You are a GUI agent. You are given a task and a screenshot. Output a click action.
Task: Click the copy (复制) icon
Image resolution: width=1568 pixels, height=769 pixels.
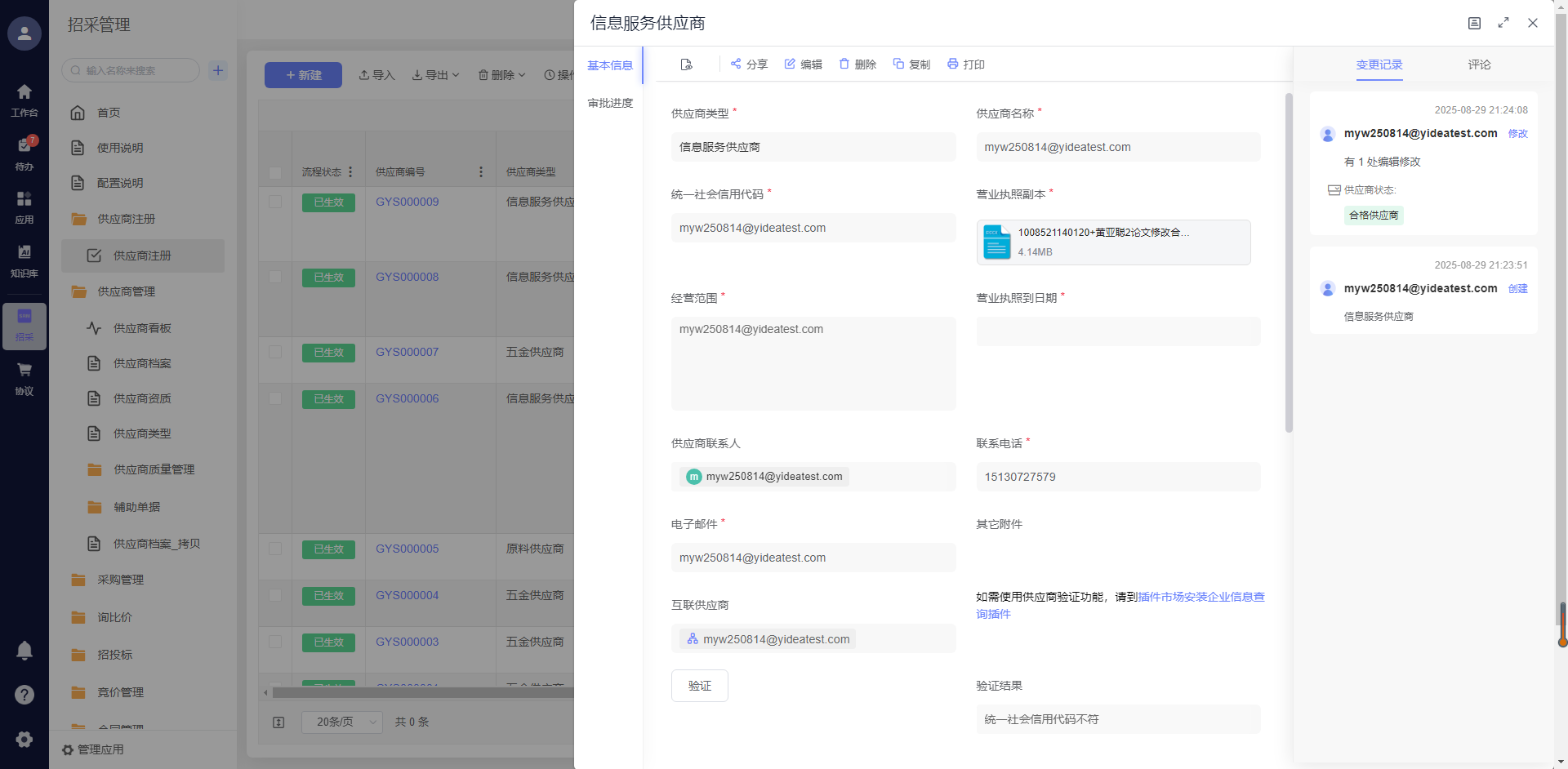(x=898, y=64)
